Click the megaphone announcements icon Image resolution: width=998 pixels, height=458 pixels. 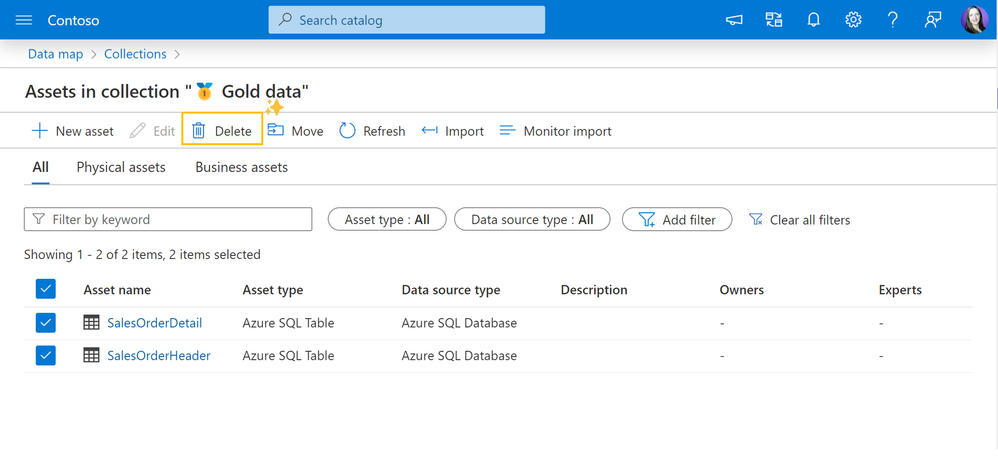tap(734, 20)
